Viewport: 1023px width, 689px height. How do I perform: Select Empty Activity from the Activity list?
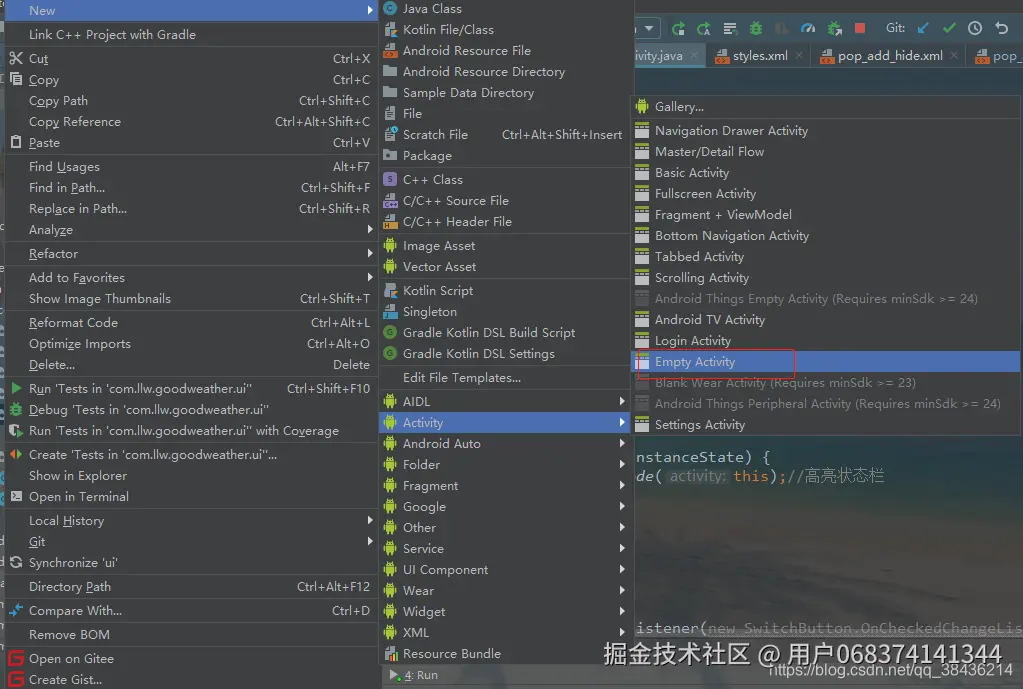826,362
